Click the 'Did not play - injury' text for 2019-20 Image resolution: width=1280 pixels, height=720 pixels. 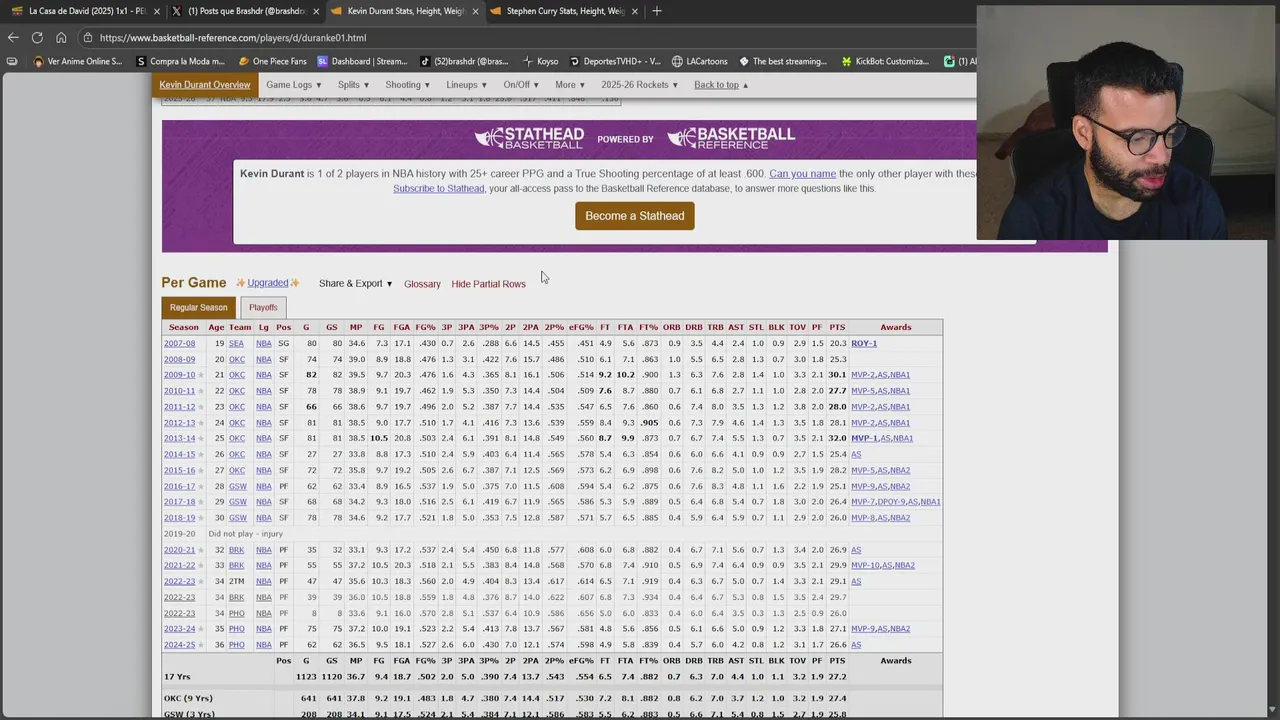tap(245, 534)
